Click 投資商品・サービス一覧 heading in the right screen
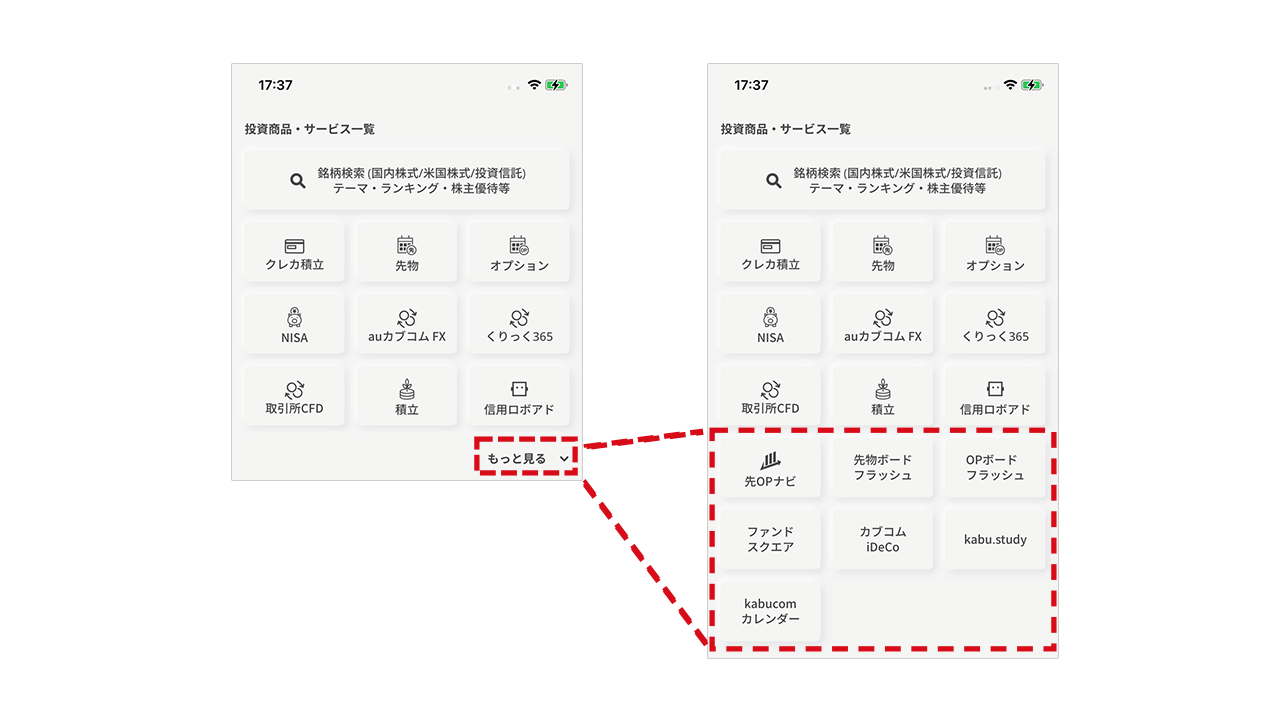This screenshot has width=1280, height=720. [x=786, y=129]
